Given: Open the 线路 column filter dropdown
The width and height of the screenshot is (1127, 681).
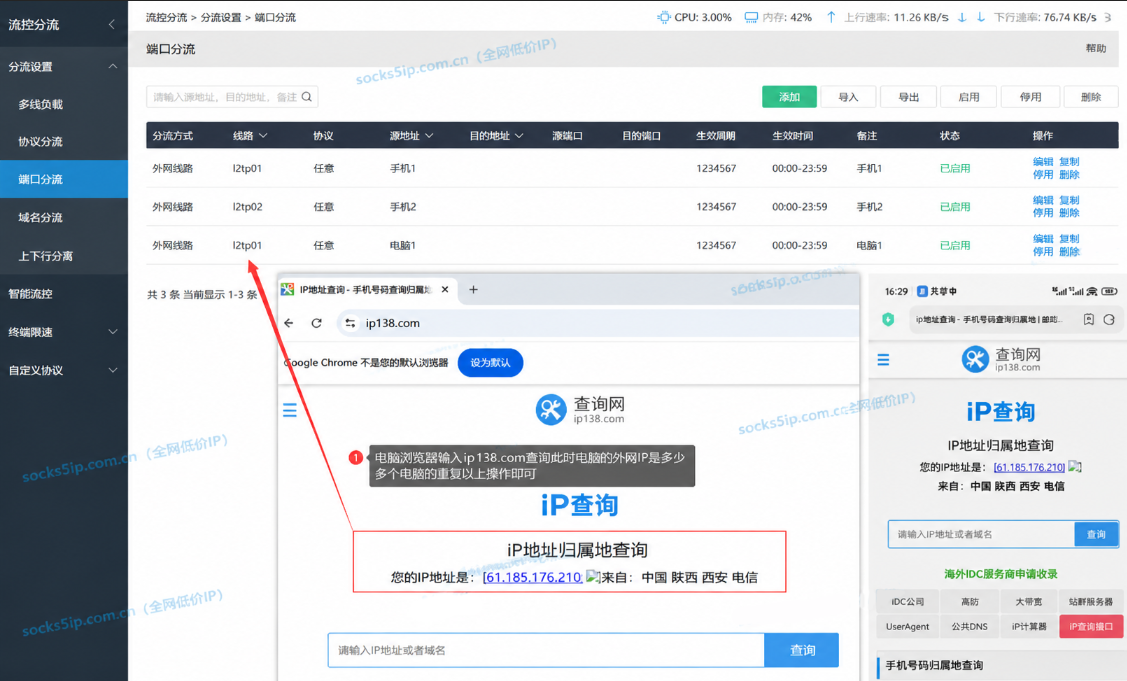Looking at the screenshot, I should click(263, 135).
